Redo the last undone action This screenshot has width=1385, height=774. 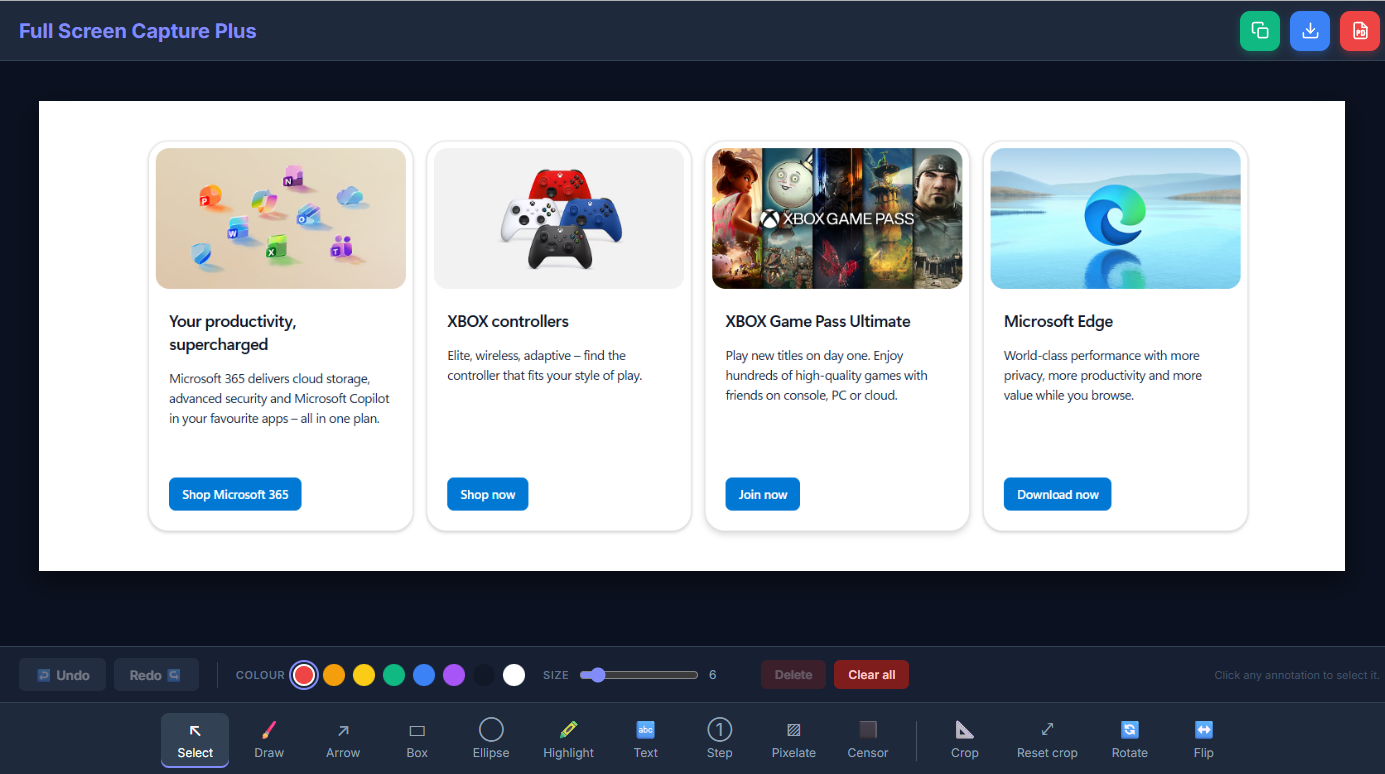tap(156, 675)
